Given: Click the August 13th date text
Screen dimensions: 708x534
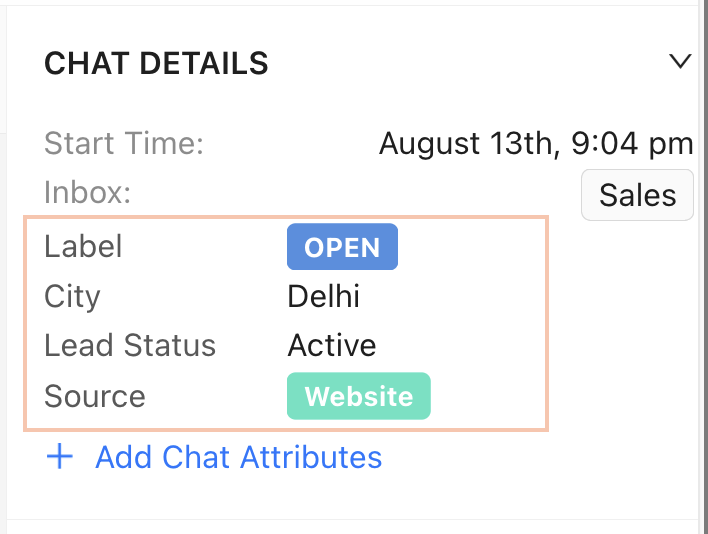Looking at the screenshot, I should (466, 144).
